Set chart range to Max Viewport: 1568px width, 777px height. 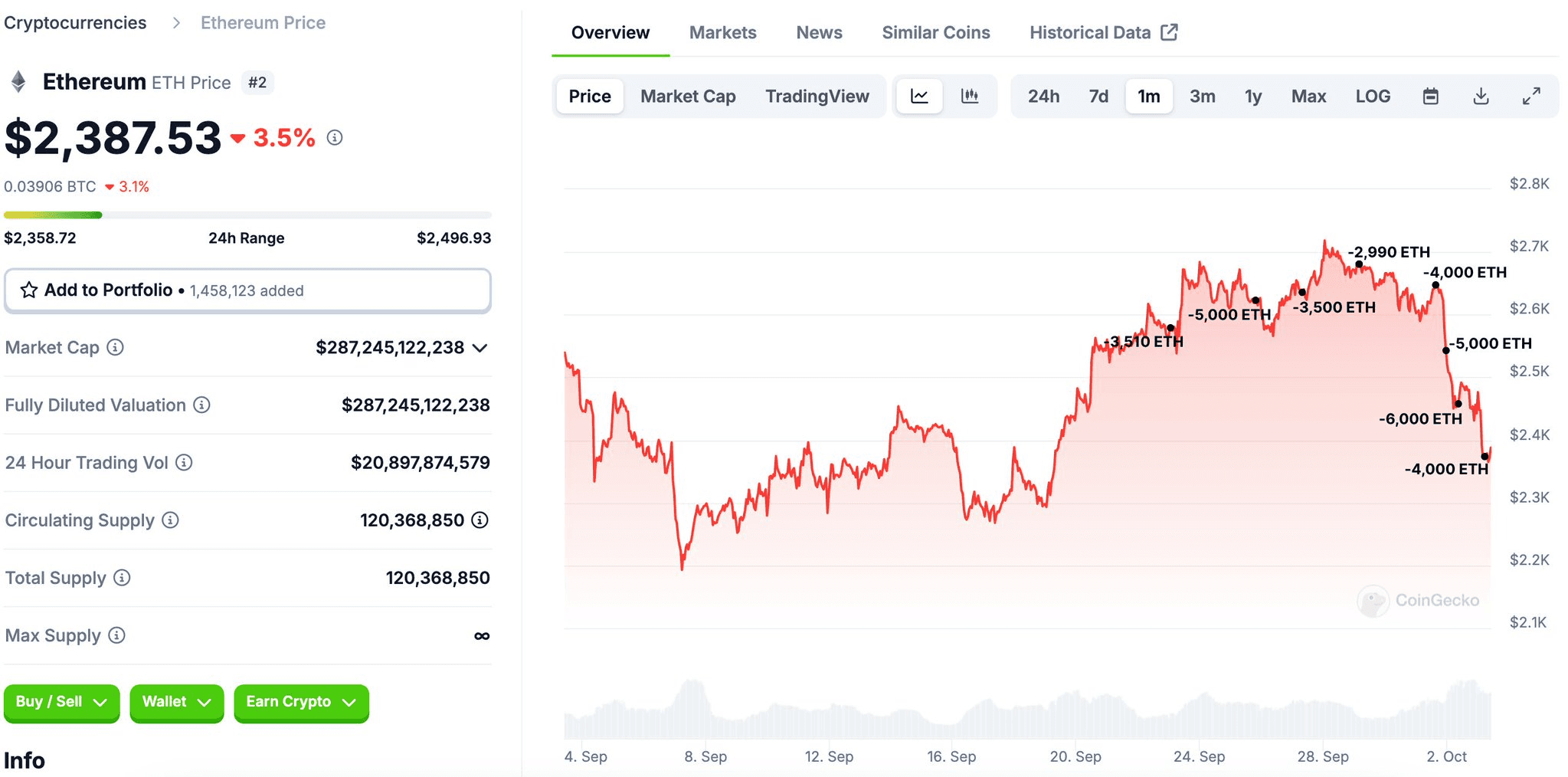pos(1308,96)
